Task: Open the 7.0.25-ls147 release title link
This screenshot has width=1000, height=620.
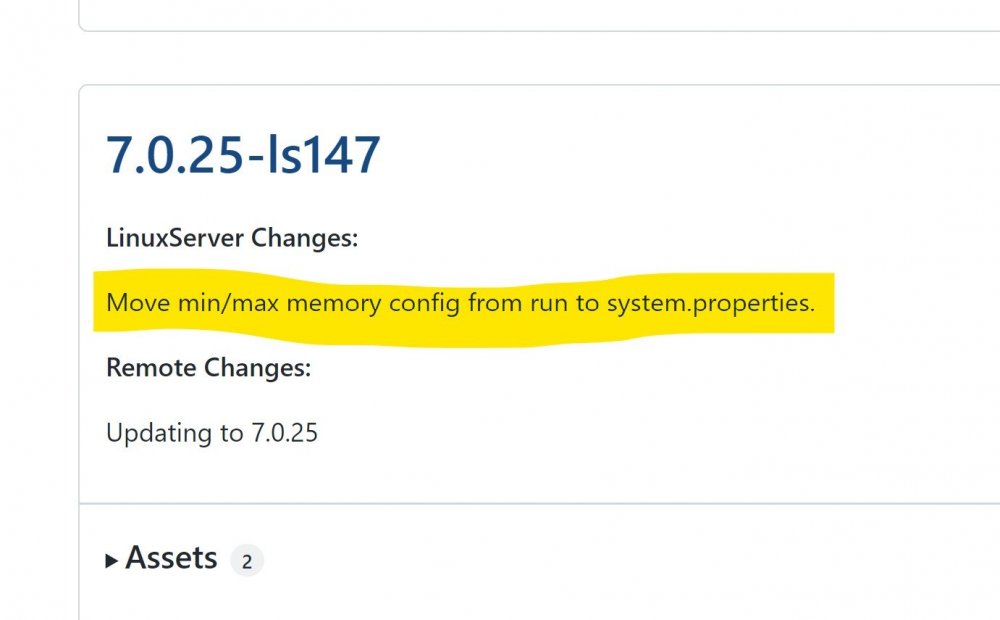Action: (243, 155)
